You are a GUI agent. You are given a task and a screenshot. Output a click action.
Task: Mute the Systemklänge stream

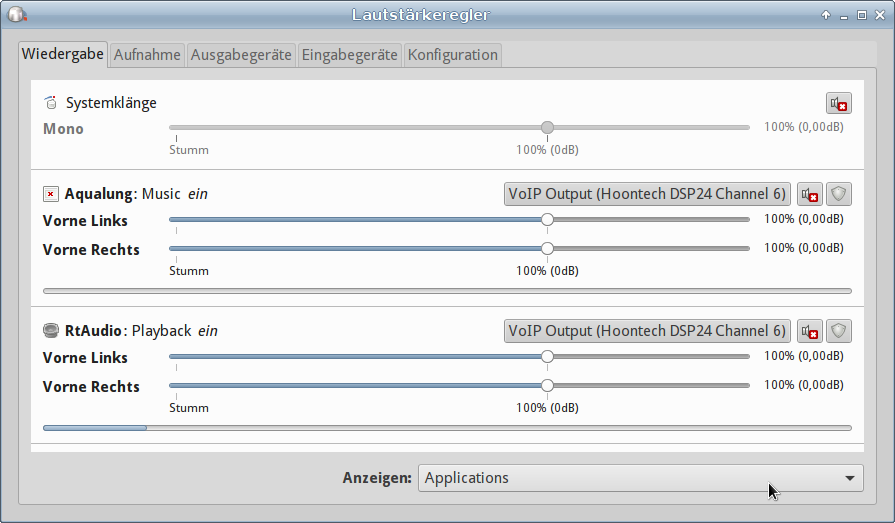pos(838,103)
